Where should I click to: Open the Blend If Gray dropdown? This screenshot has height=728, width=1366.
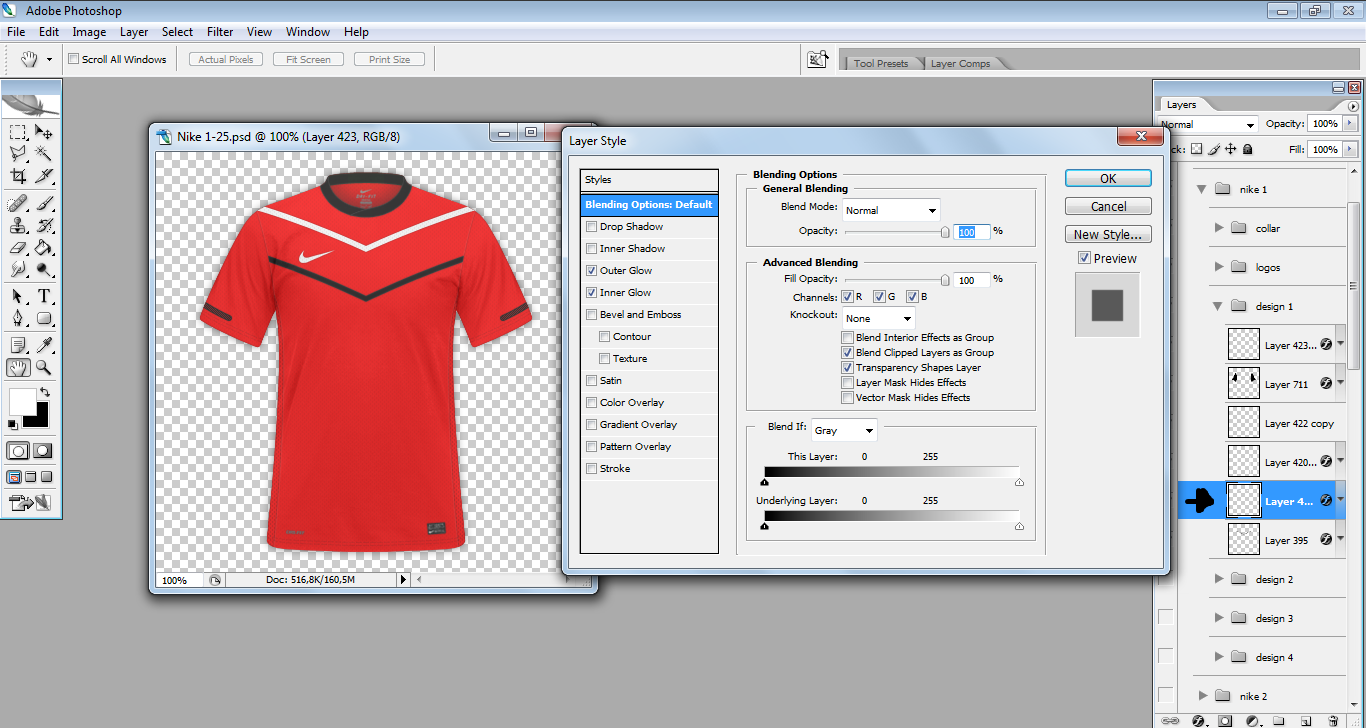coord(843,430)
